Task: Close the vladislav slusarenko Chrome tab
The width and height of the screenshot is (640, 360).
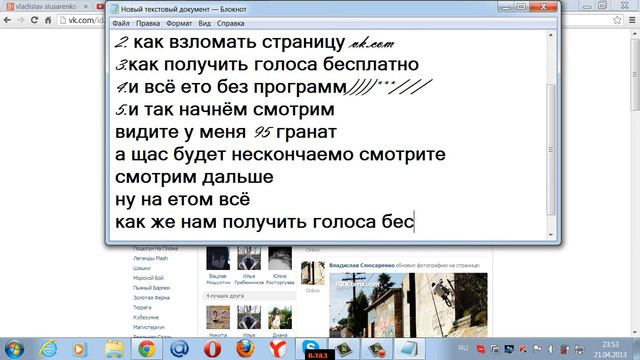Action: pyautogui.click(x=86, y=7)
